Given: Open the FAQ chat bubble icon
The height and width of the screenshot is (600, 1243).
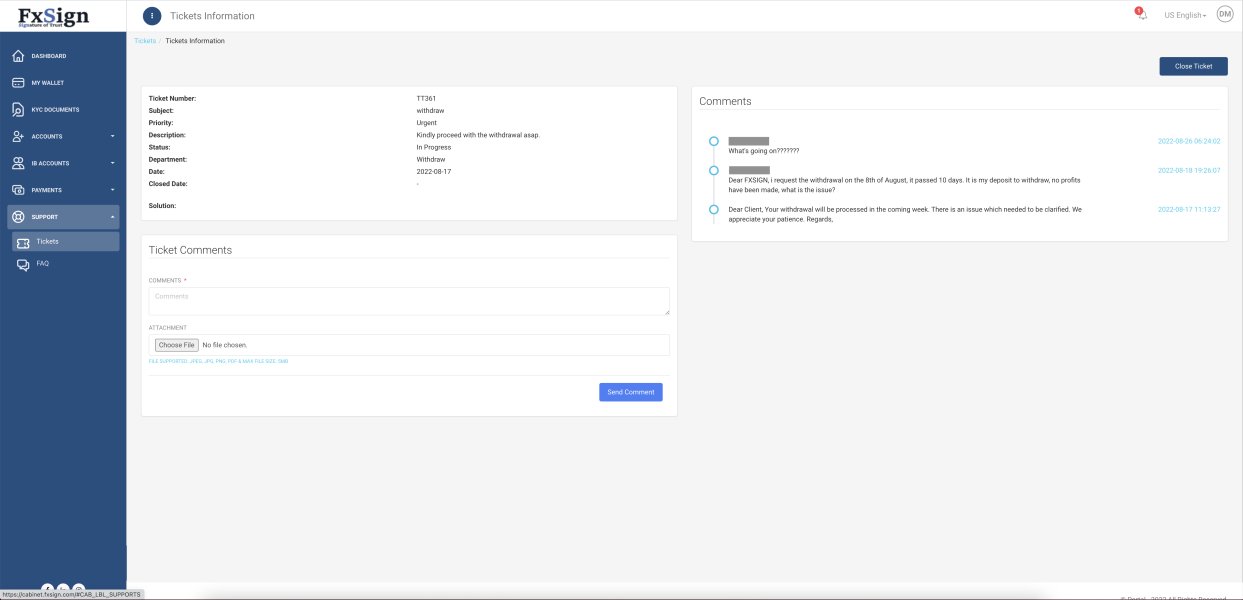Looking at the screenshot, I should point(23,264).
